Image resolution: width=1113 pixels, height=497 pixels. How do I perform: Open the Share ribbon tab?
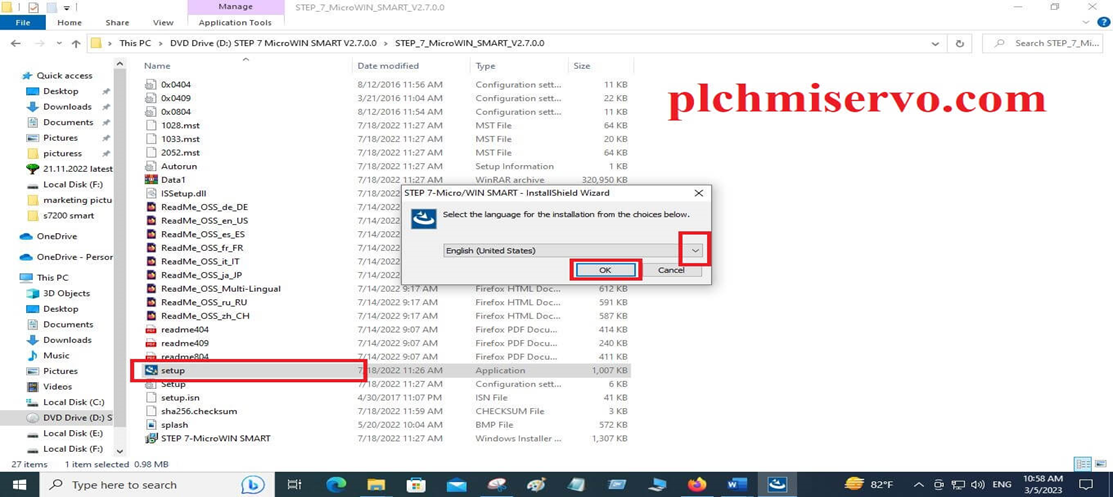pyautogui.click(x=117, y=23)
